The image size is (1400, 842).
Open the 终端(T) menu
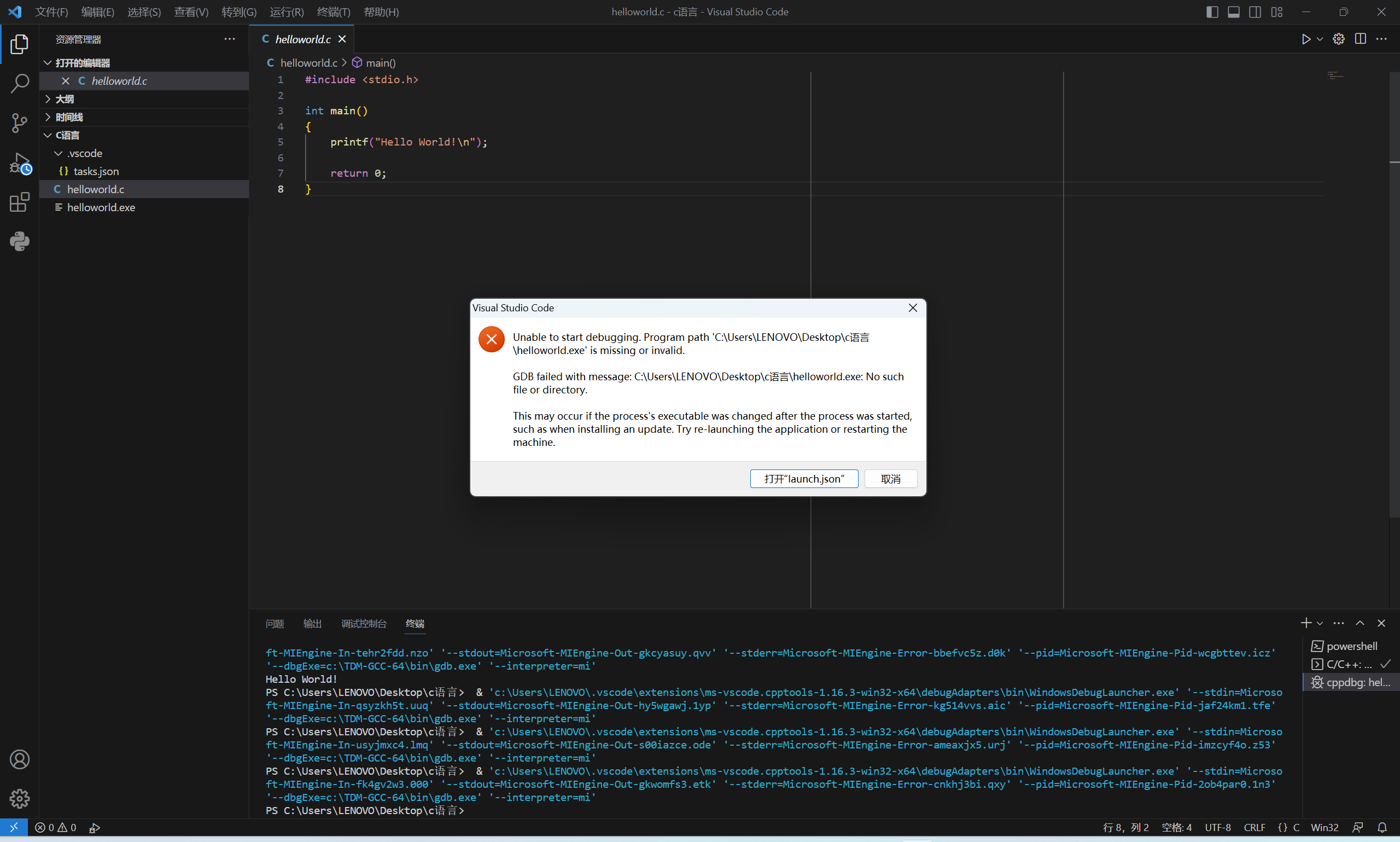pyautogui.click(x=333, y=12)
